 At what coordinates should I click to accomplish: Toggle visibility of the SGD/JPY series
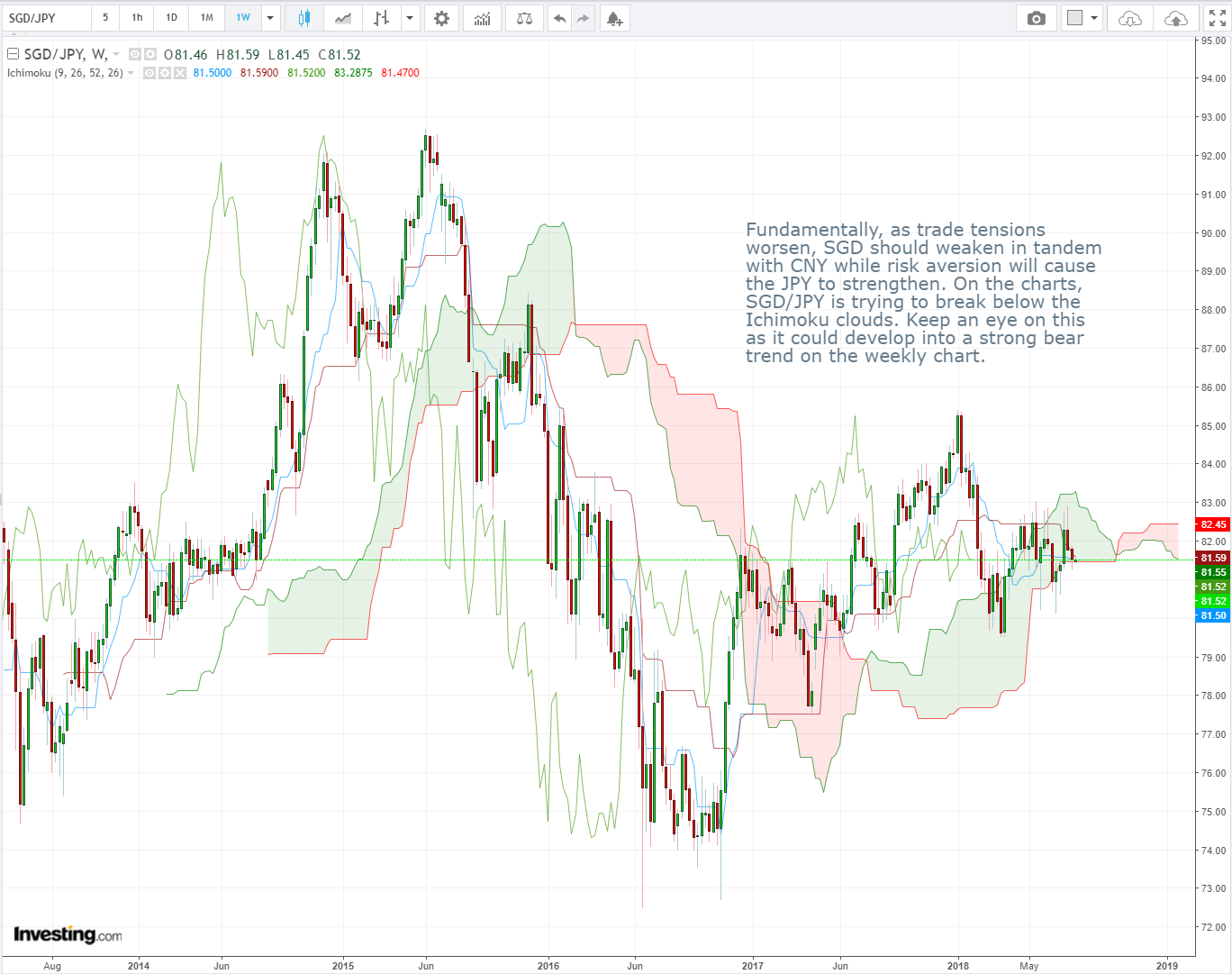point(135,53)
